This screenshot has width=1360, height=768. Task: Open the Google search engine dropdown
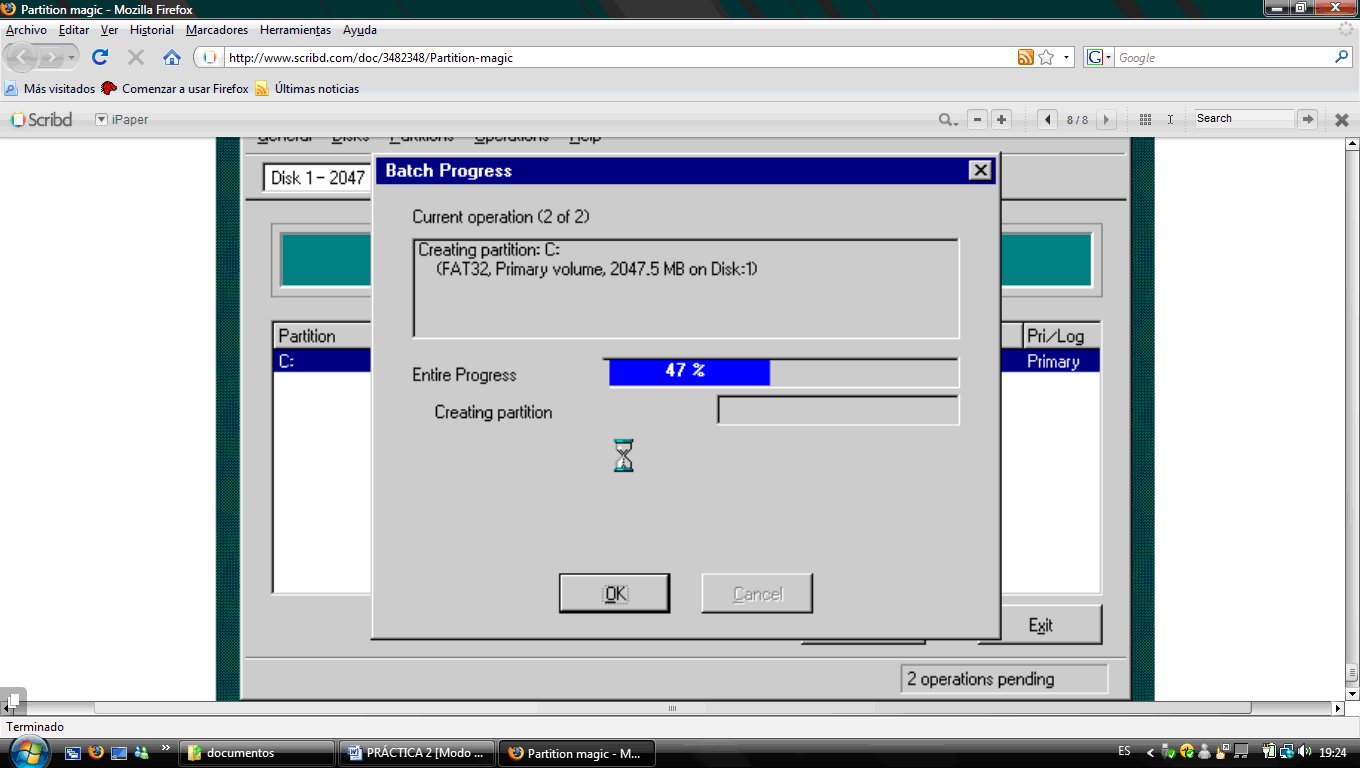pyautogui.click(x=1098, y=57)
